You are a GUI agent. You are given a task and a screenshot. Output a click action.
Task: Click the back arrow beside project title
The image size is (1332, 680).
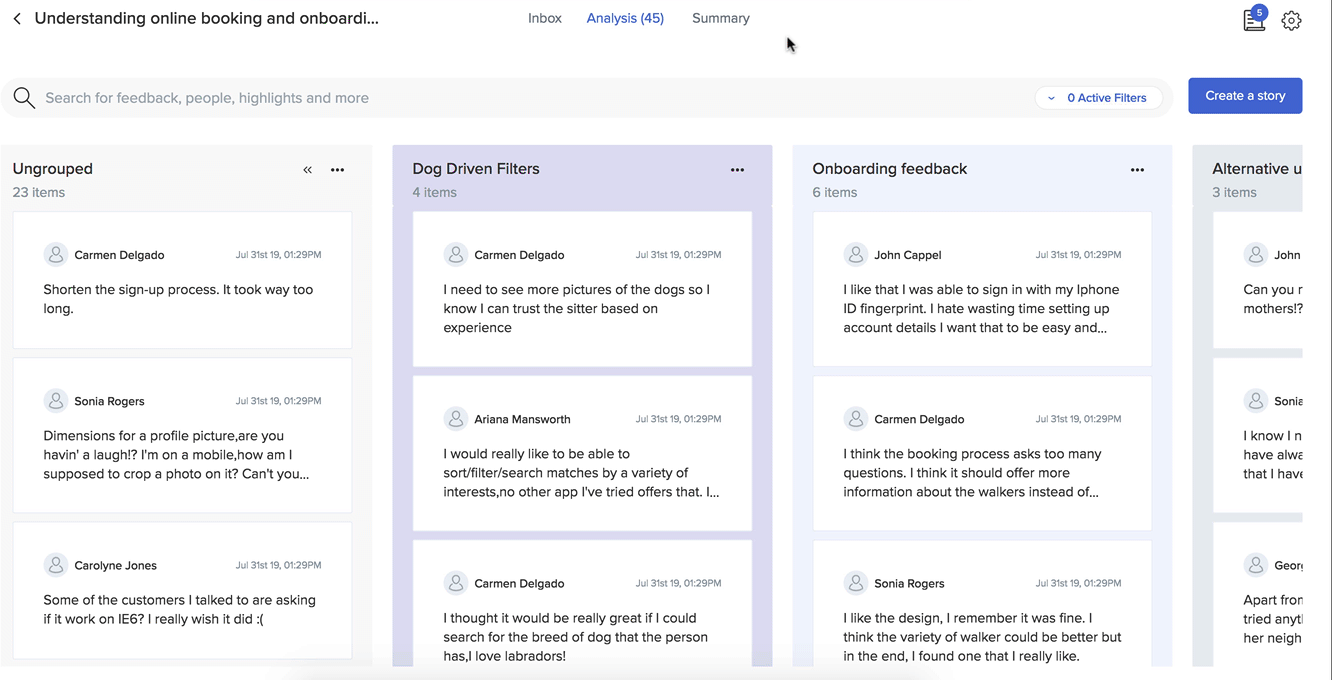click(17, 19)
